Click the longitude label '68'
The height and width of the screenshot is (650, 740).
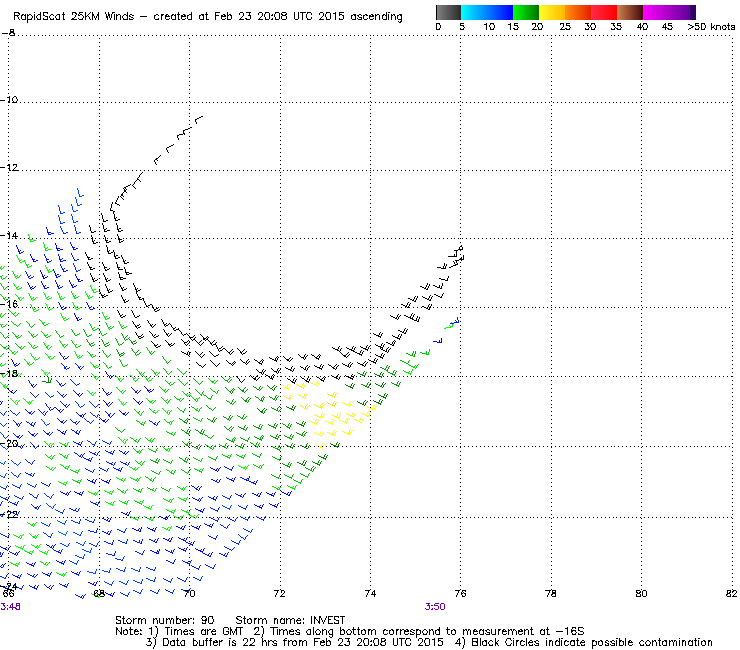(x=99, y=594)
